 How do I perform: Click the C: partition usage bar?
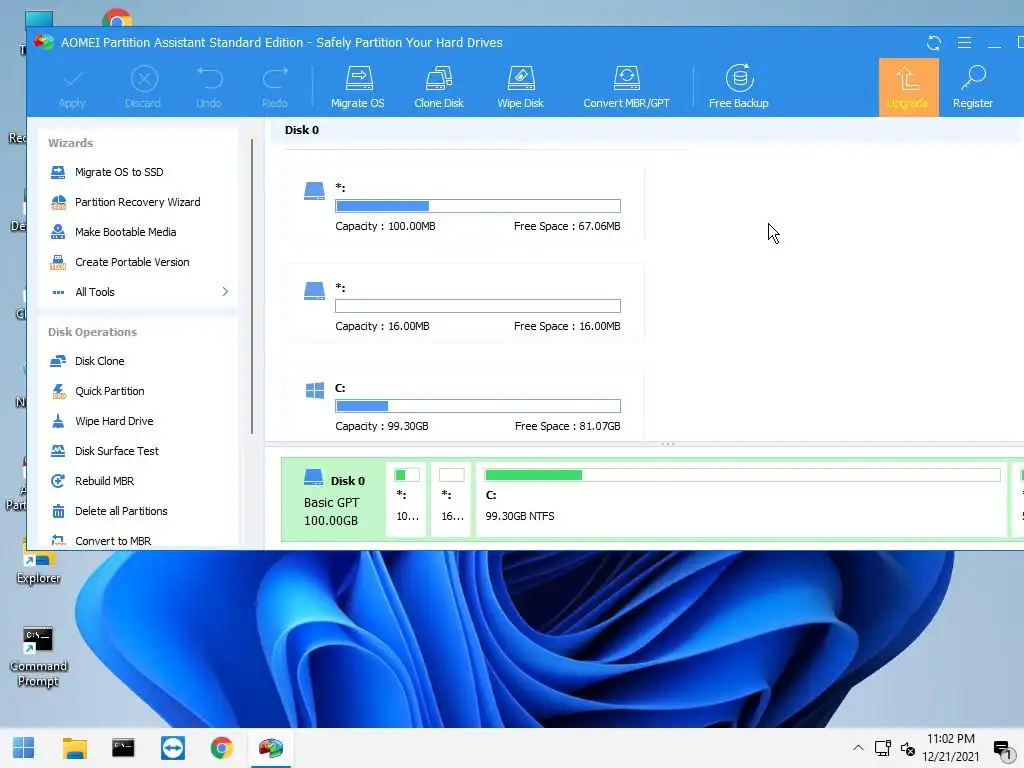(x=478, y=406)
